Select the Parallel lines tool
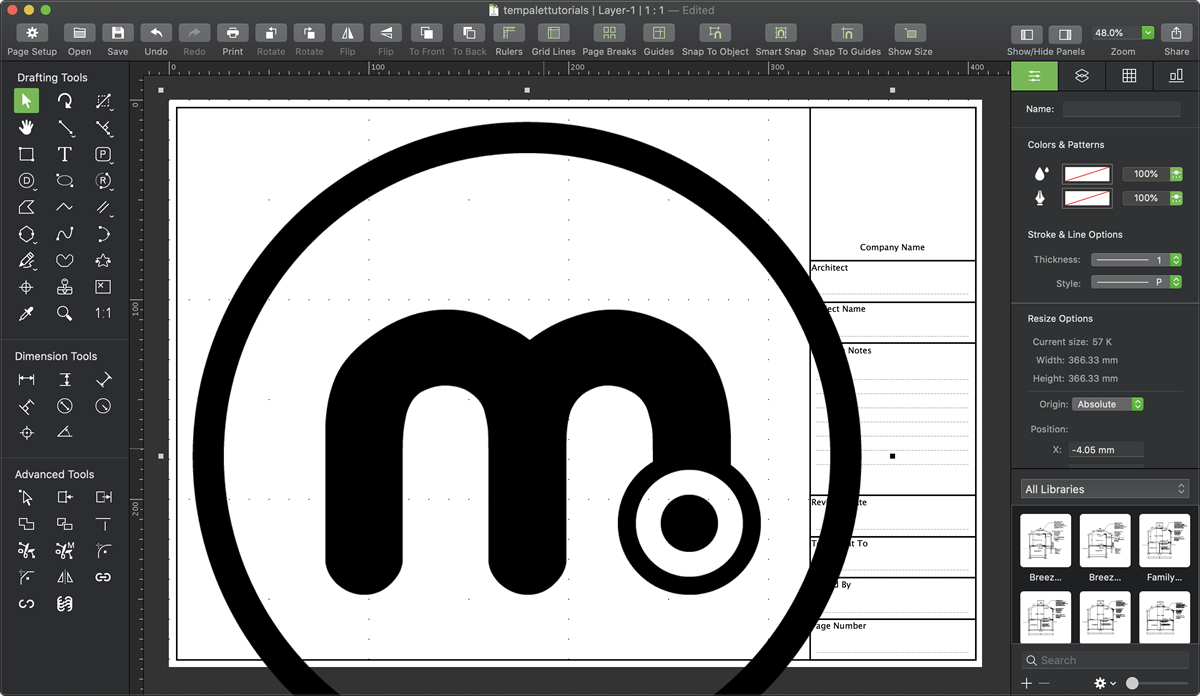 [103, 208]
